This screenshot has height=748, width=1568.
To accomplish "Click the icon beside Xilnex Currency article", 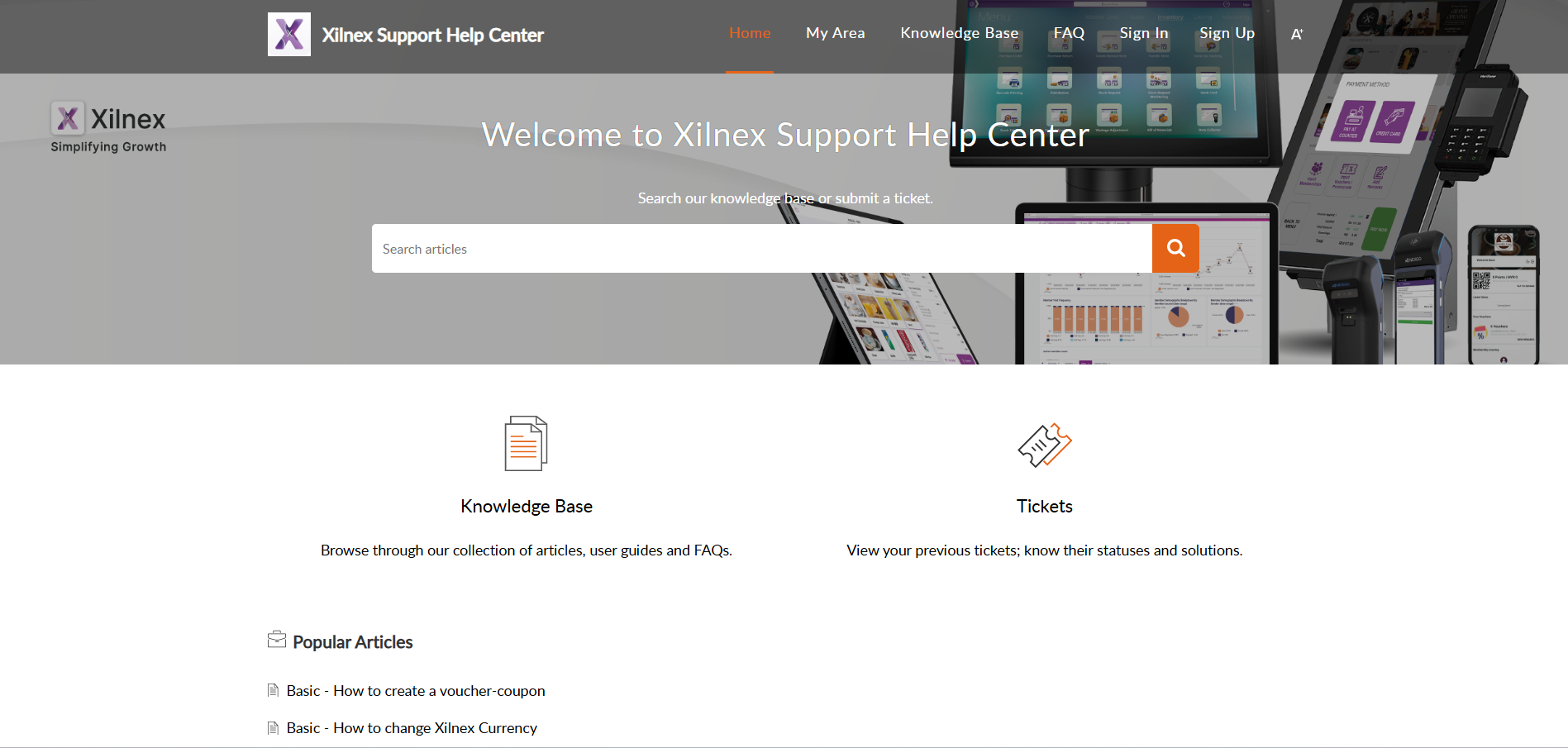I will (274, 727).
